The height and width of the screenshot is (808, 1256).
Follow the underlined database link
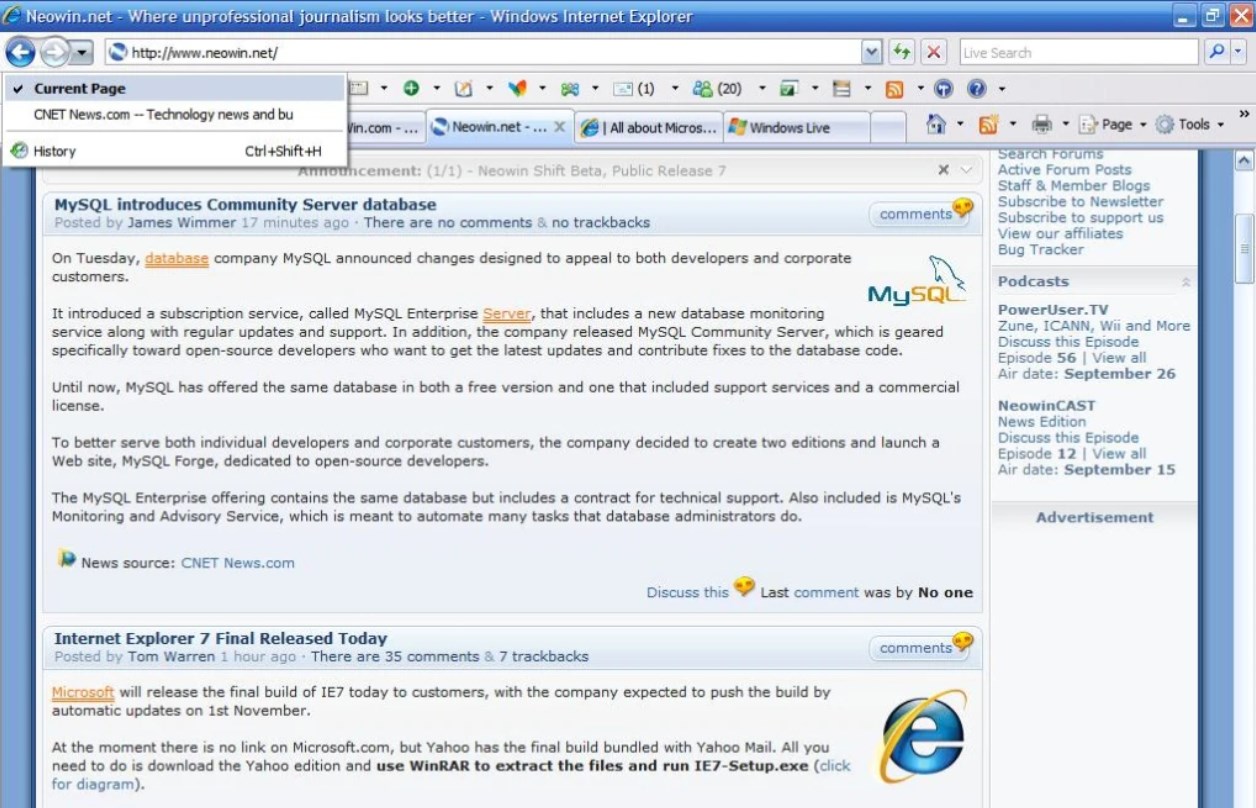pyautogui.click(x=177, y=258)
